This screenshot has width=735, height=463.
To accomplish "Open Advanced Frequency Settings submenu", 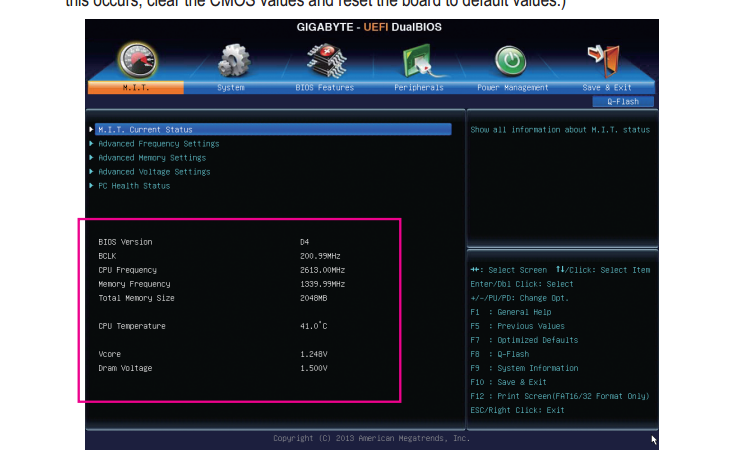I will pyautogui.click(x=158, y=144).
